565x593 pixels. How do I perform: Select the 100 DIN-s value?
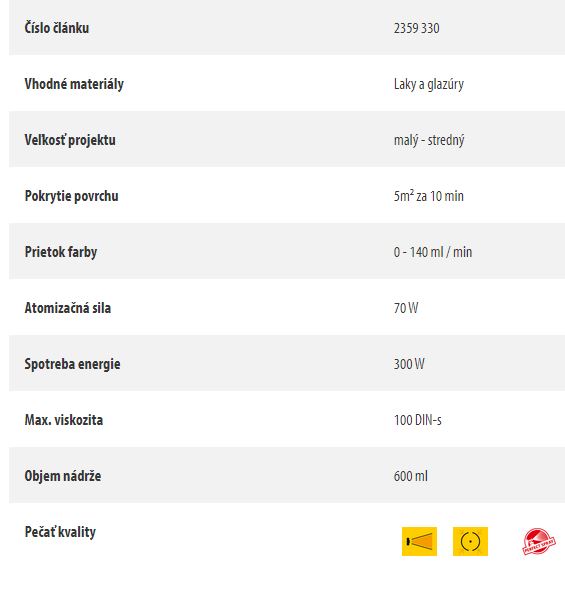tap(418, 420)
